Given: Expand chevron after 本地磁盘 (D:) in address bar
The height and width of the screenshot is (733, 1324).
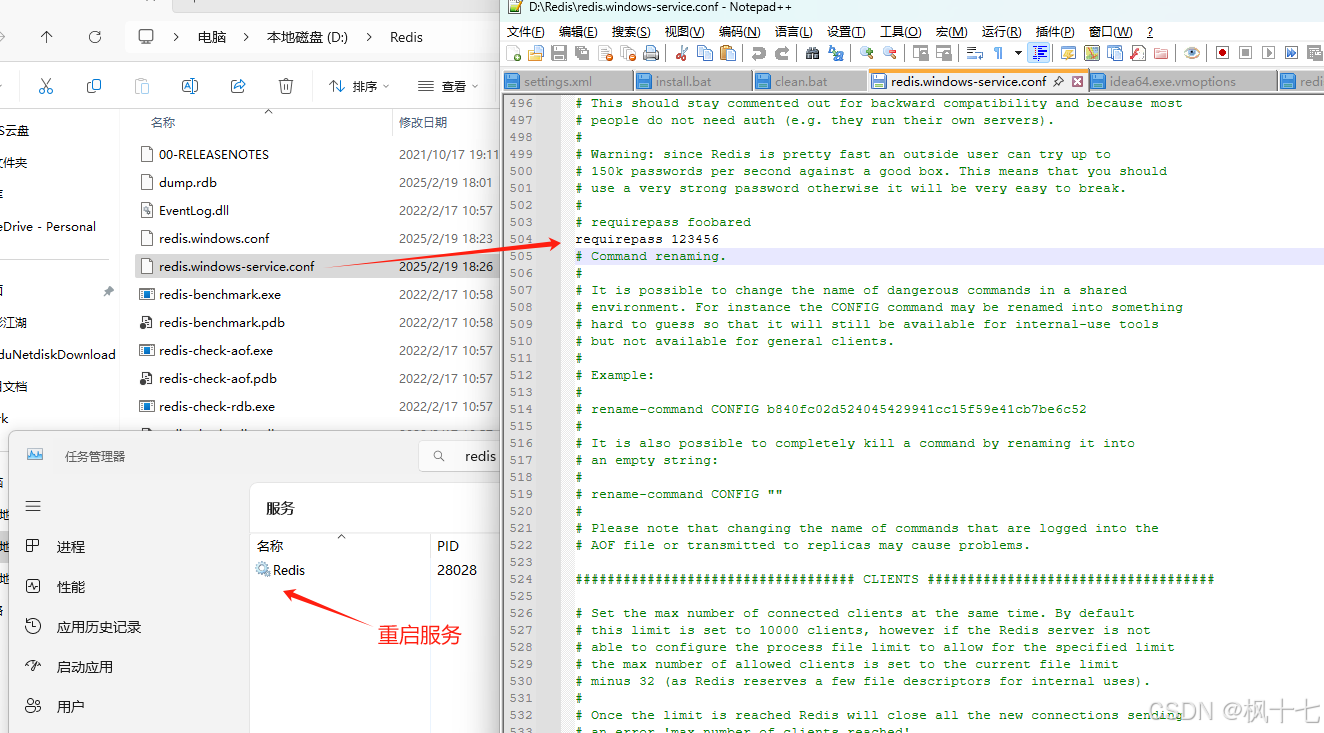Looking at the screenshot, I should [x=368, y=37].
